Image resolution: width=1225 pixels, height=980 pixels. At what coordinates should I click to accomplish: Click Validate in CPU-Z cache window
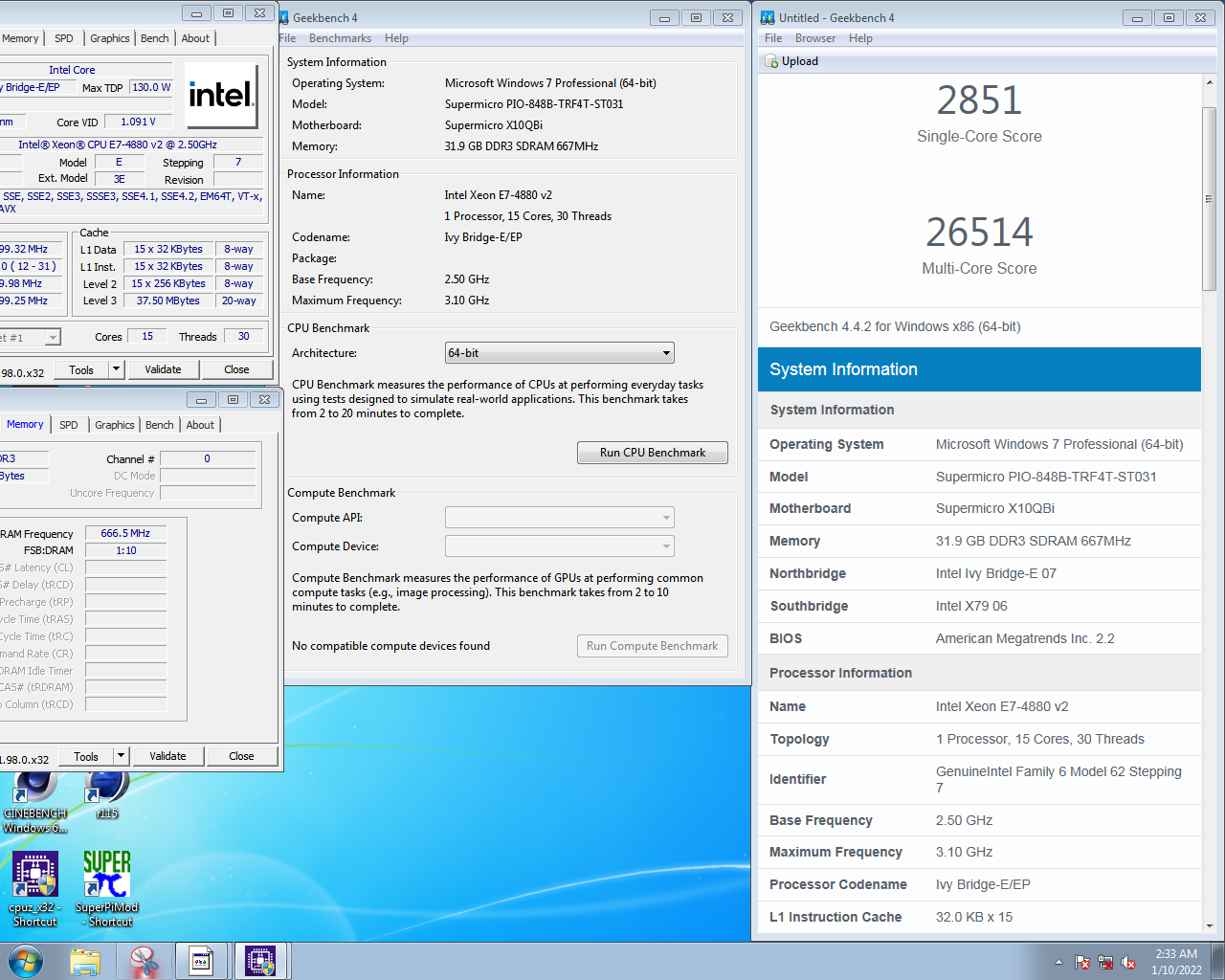pos(163,369)
